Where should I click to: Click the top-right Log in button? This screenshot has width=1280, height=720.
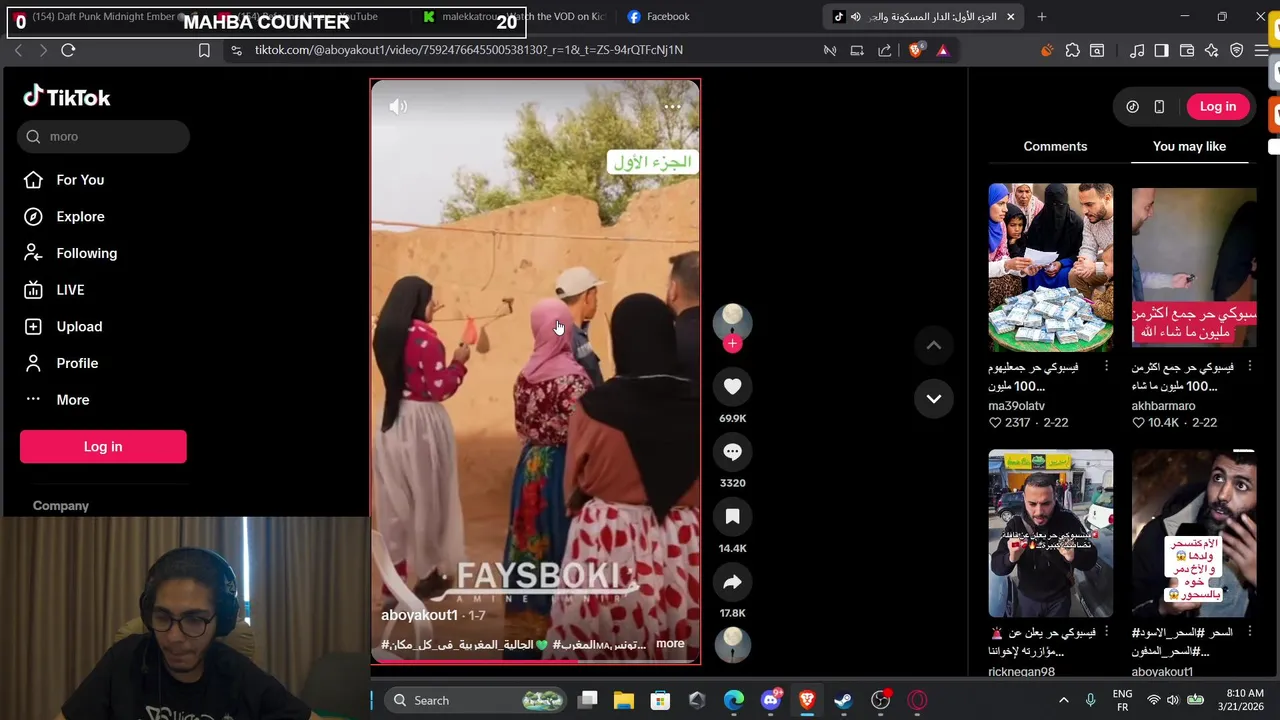coord(1217,107)
